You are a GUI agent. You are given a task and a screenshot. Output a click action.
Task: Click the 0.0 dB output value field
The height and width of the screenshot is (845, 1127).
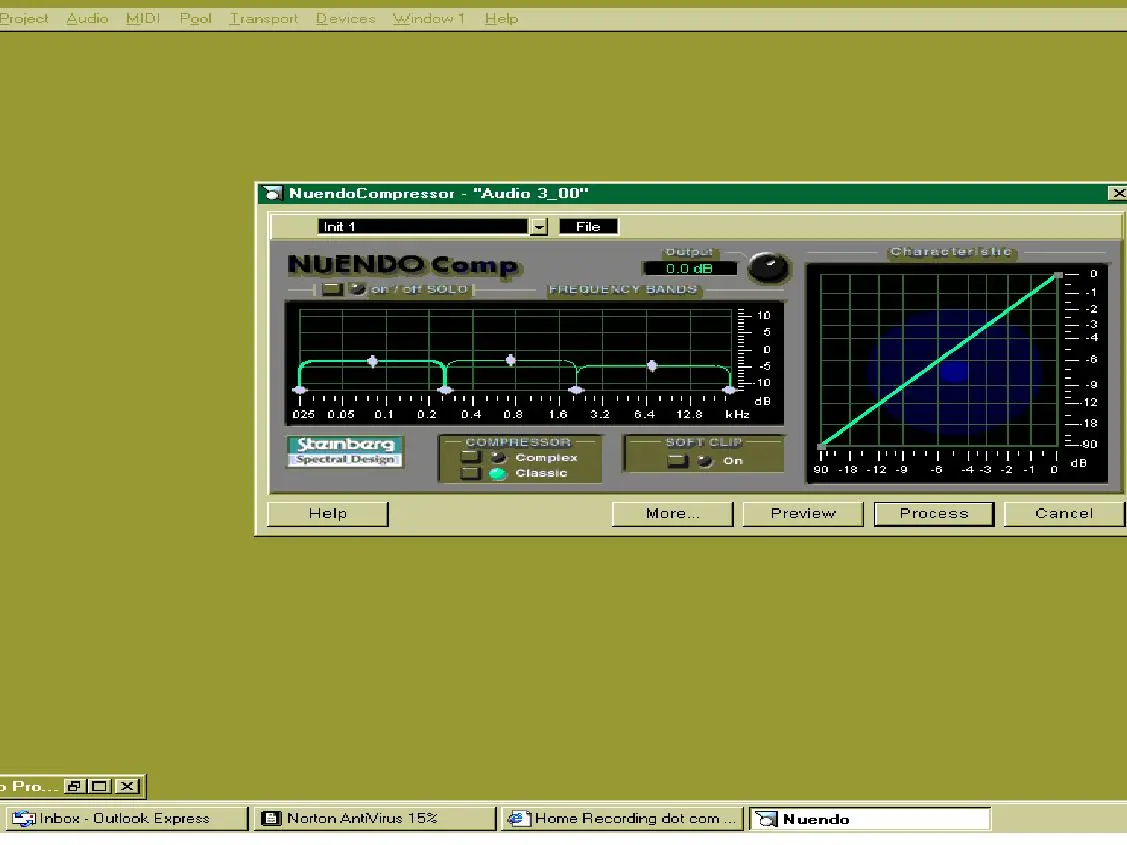(689, 269)
